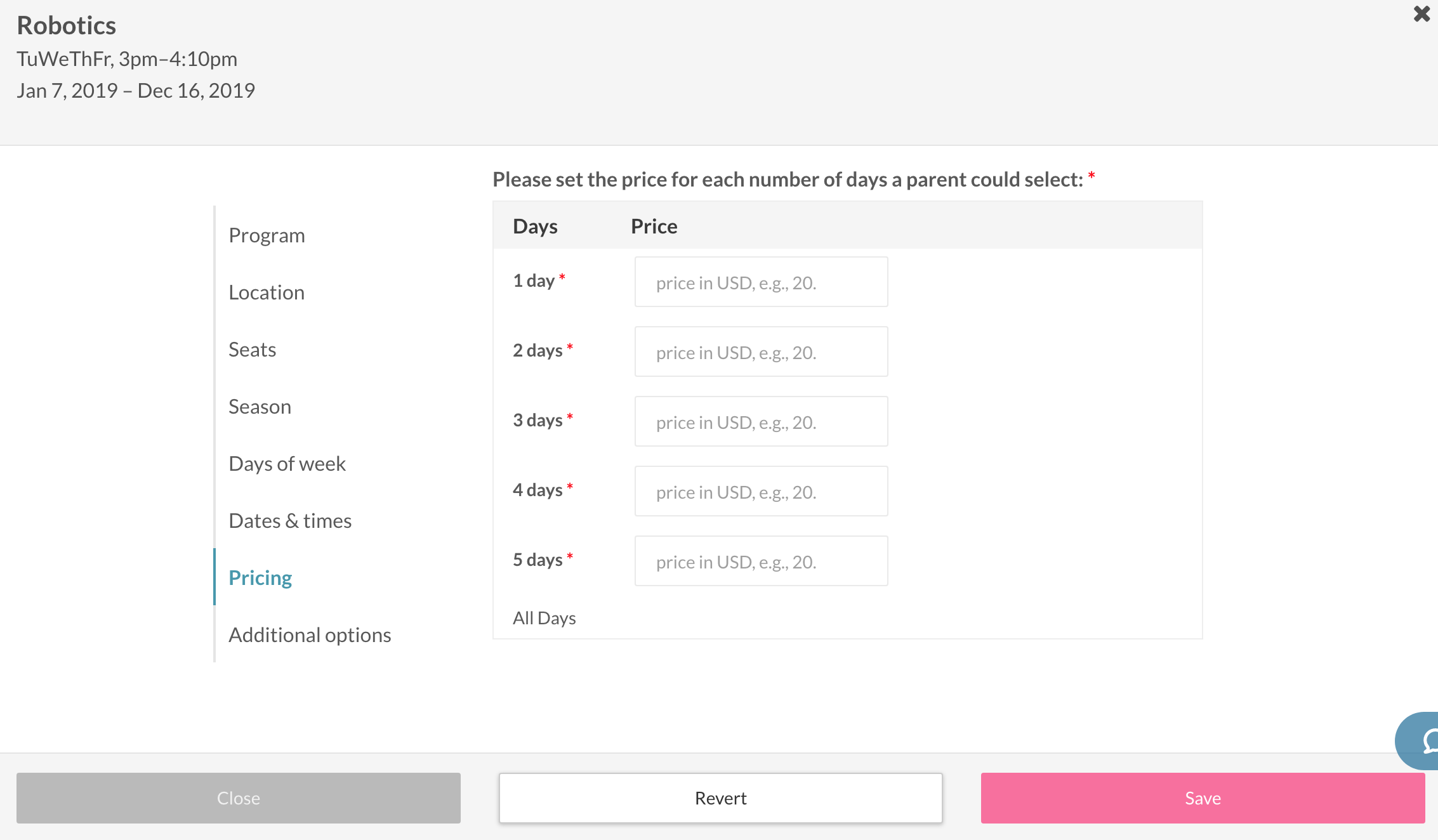Go to the Location section
1438x840 pixels.
click(267, 292)
